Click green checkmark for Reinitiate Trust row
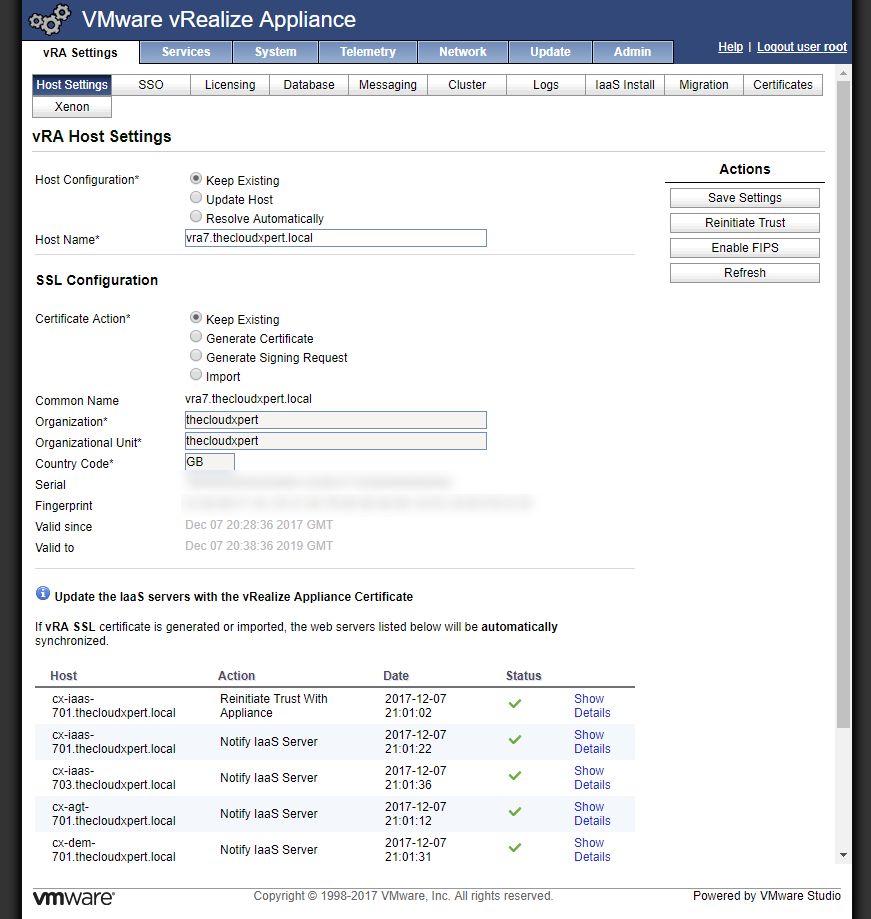Viewport: 871px width, 919px height. 515,704
